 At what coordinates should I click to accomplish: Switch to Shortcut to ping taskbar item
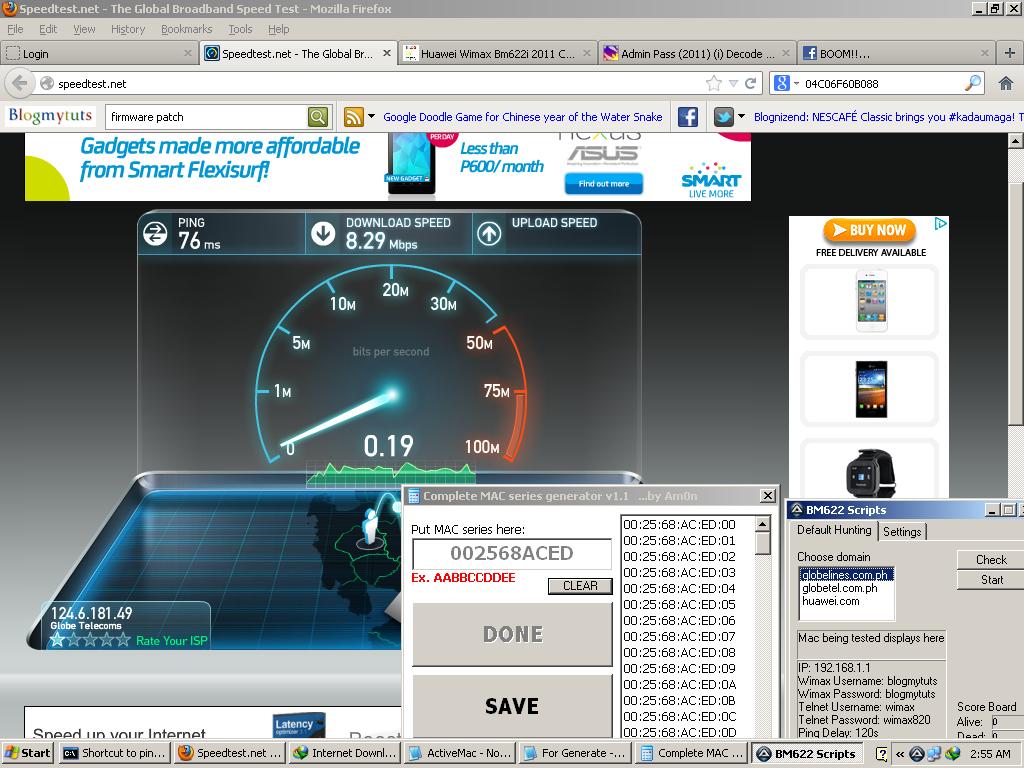click(x=115, y=753)
